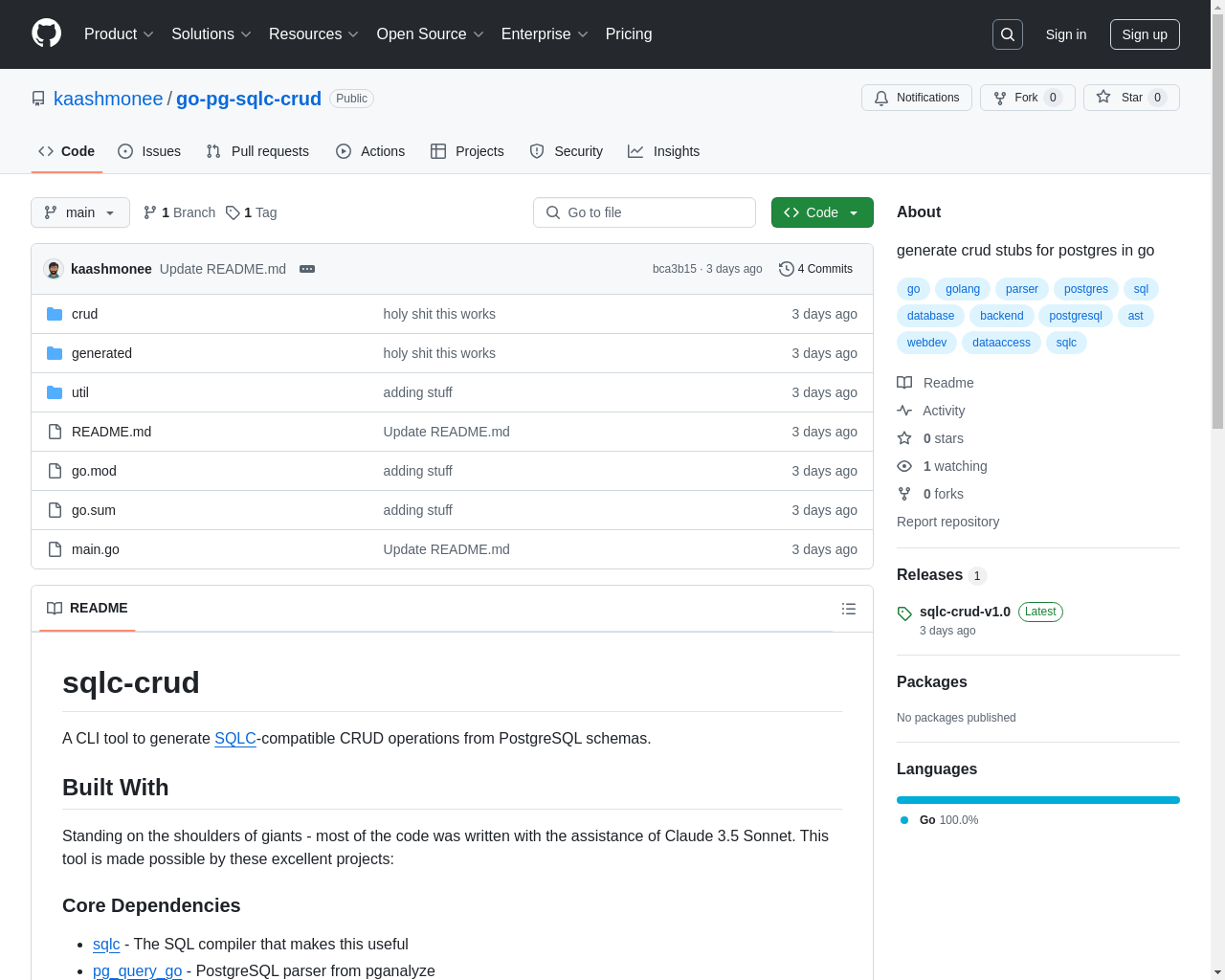
Task: Expand the Resources menu
Action: [x=314, y=34]
